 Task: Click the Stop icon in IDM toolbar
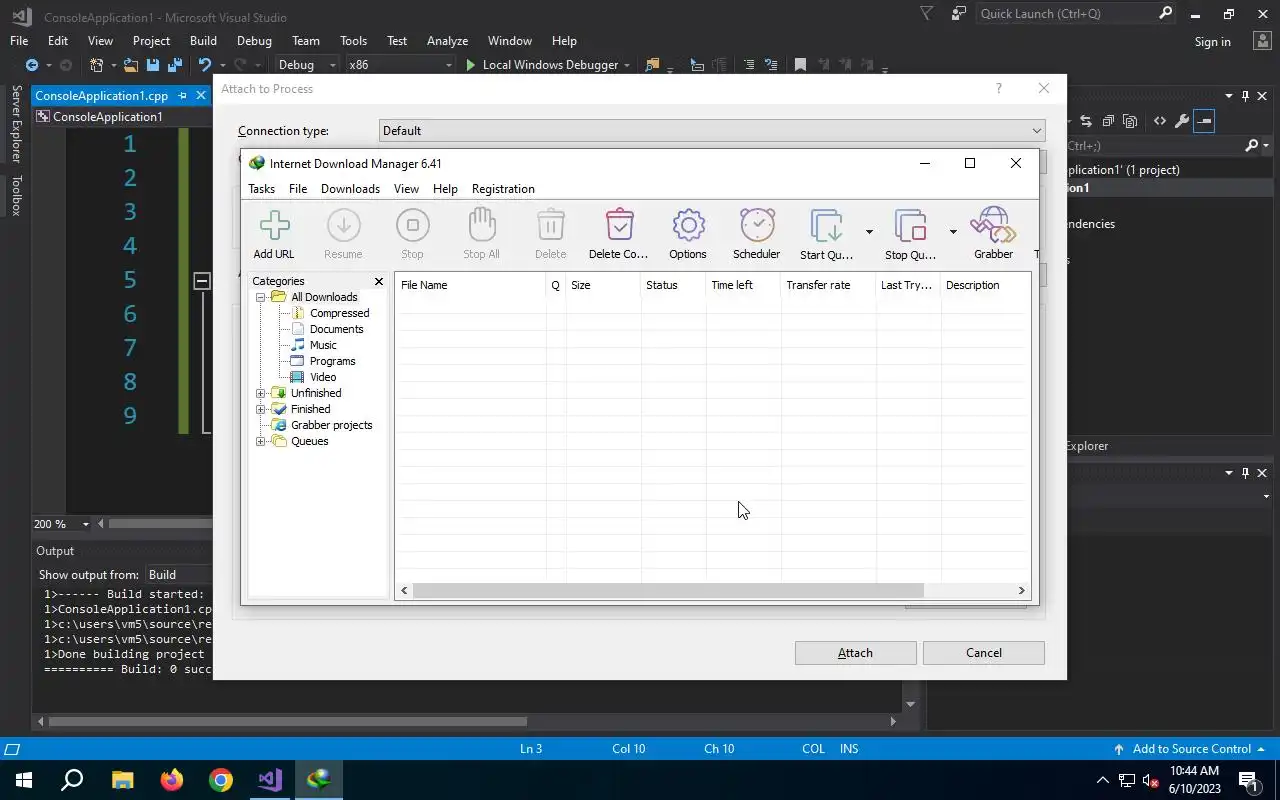[x=412, y=226]
